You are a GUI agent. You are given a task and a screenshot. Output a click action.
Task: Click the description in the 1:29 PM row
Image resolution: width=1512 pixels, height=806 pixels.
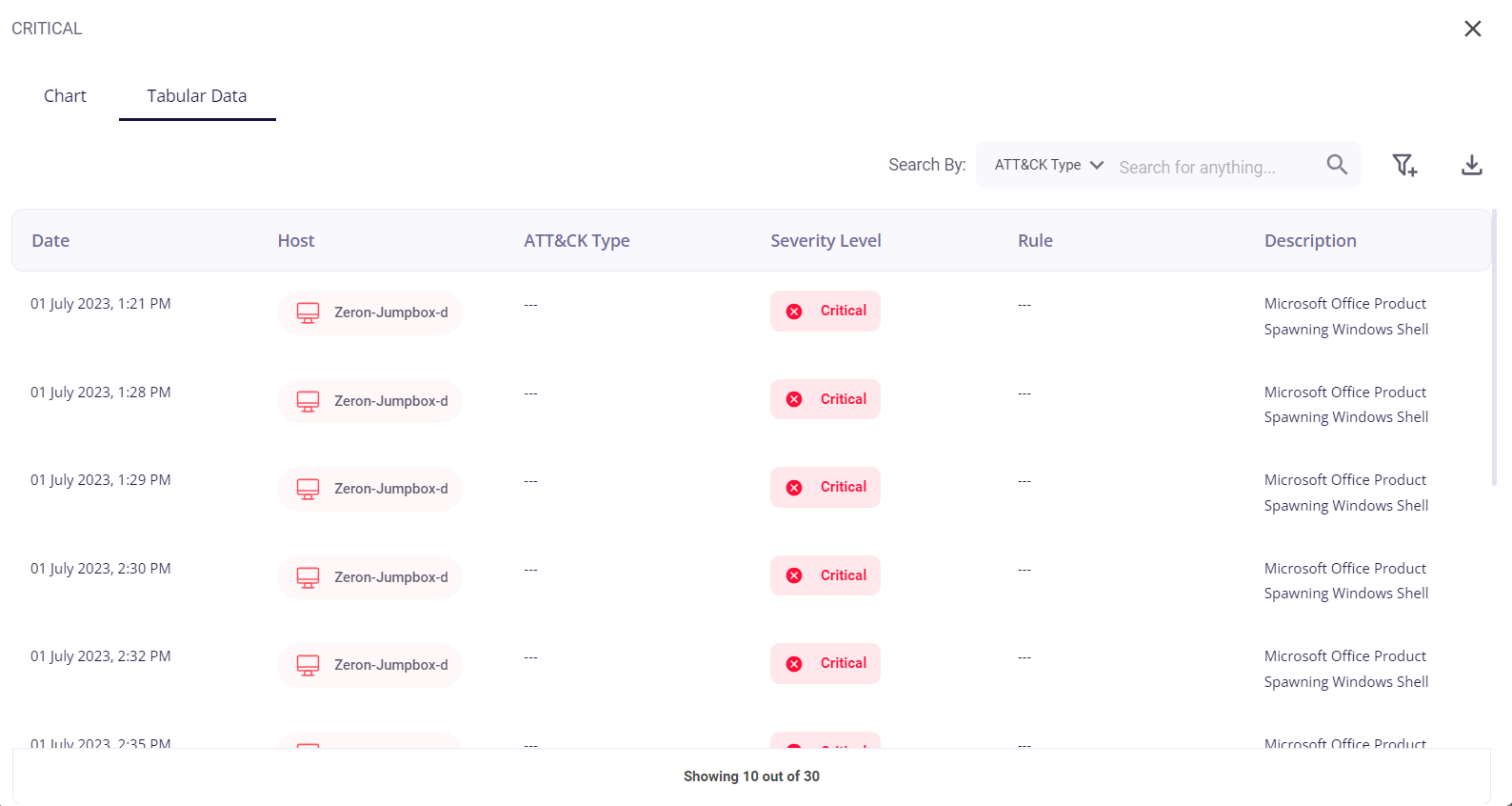click(x=1346, y=493)
